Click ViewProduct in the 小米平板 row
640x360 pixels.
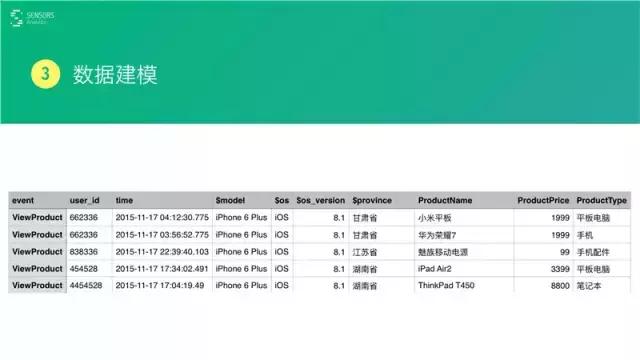(37, 218)
